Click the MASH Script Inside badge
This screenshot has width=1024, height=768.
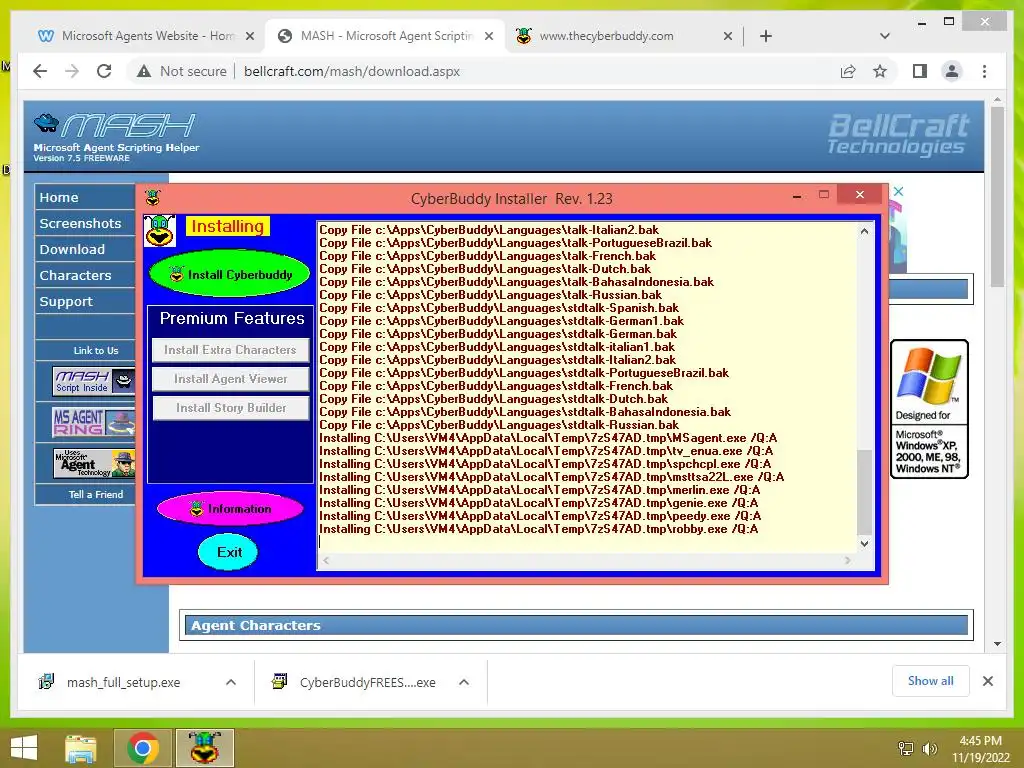point(93,381)
